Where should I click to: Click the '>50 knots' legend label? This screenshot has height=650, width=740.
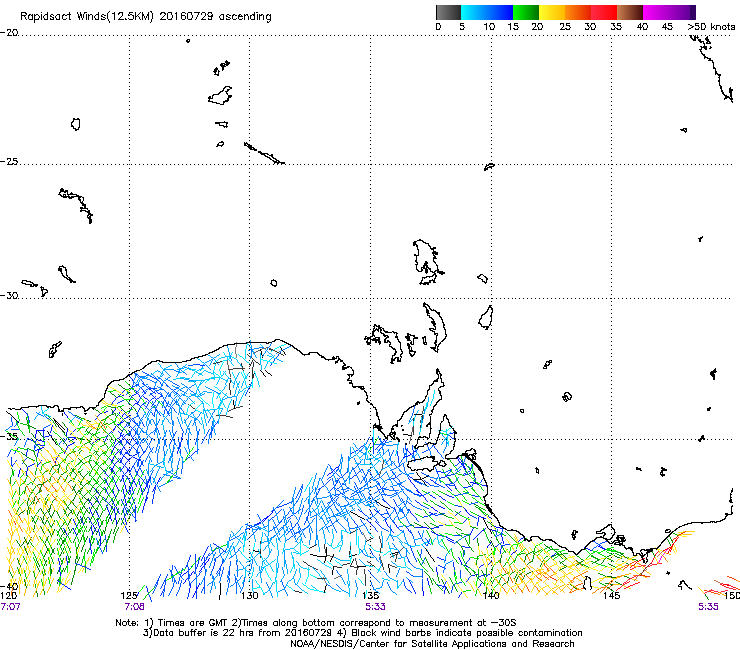[711, 27]
